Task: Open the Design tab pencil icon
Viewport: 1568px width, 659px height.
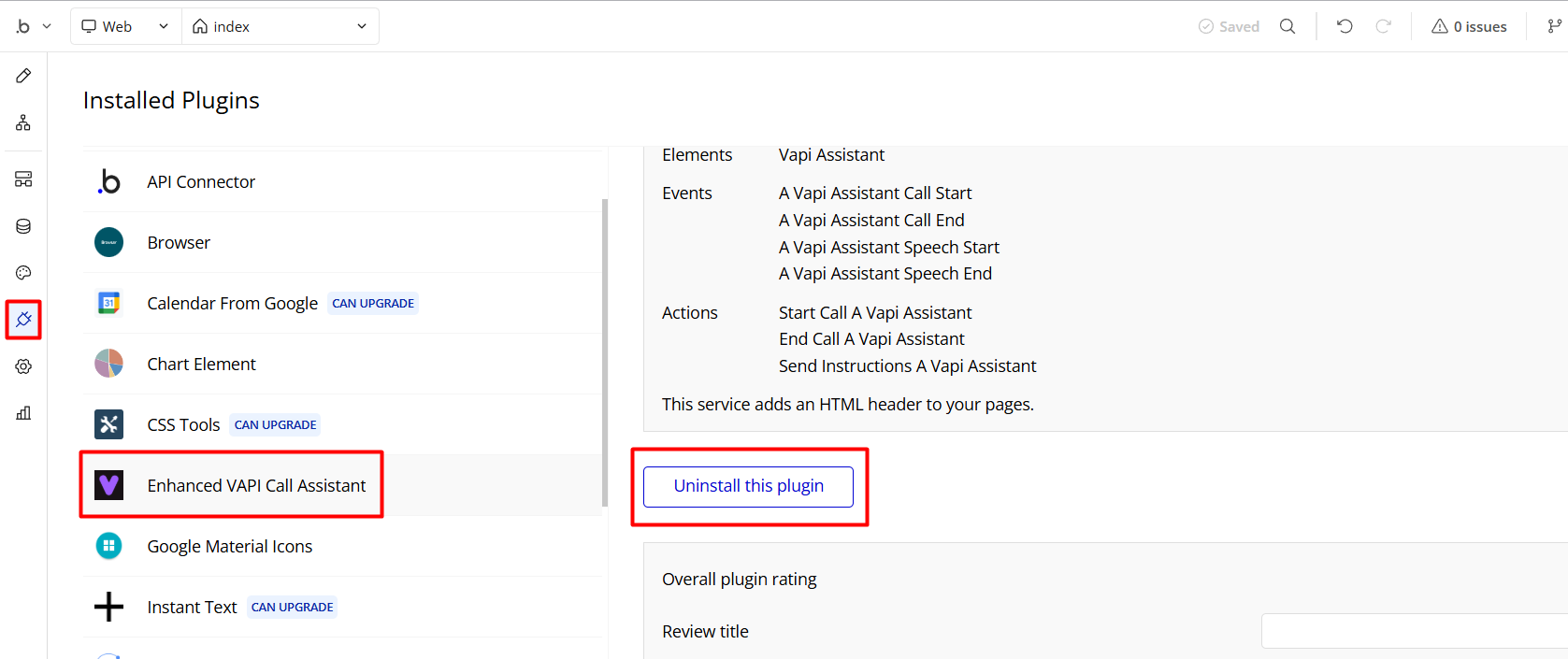Action: tap(23, 76)
